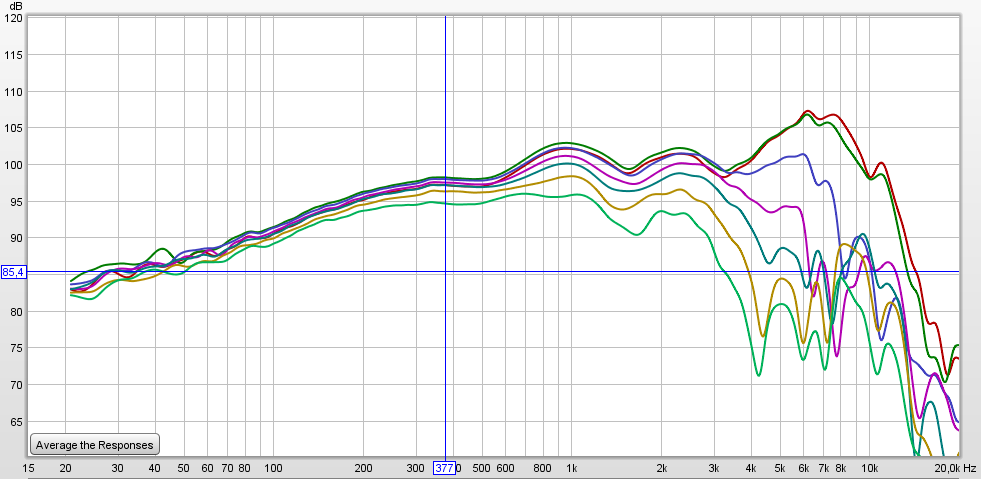Click the 100 frequency axis label
981x479 pixels.
[x=273, y=468]
